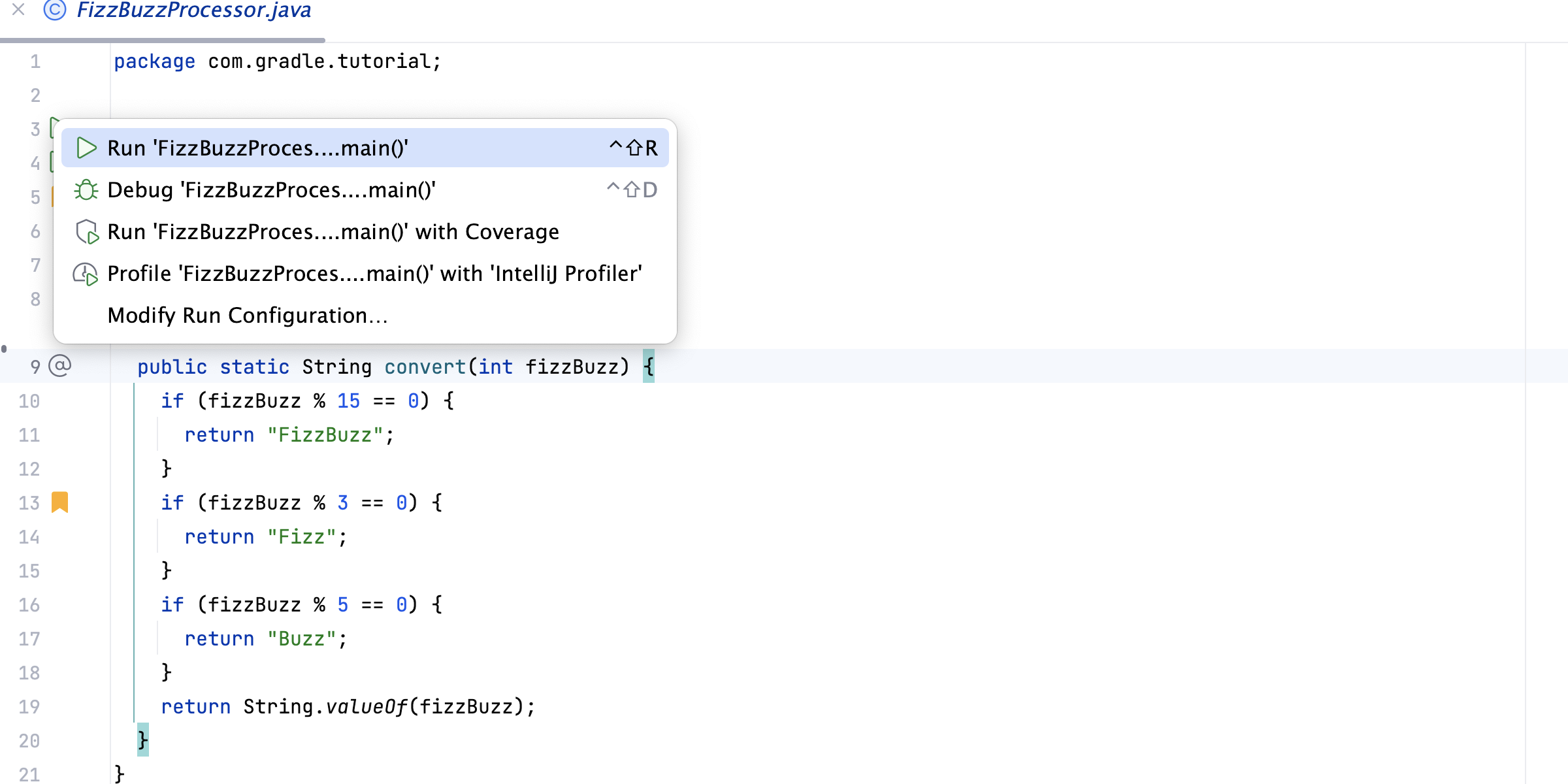This screenshot has width=1568, height=784.
Task: Click the number 15 on line 10
Action: click(348, 401)
